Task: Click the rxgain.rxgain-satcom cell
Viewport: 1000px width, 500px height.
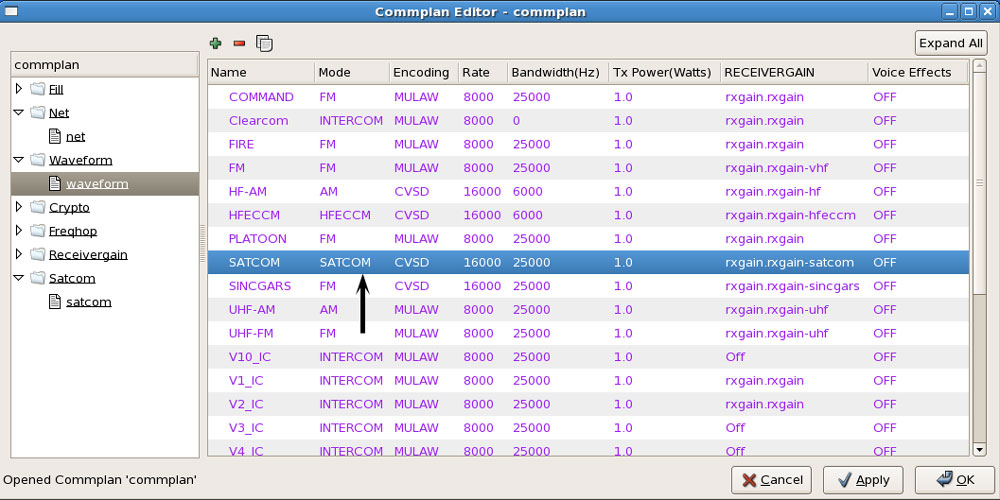Action: 790,262
